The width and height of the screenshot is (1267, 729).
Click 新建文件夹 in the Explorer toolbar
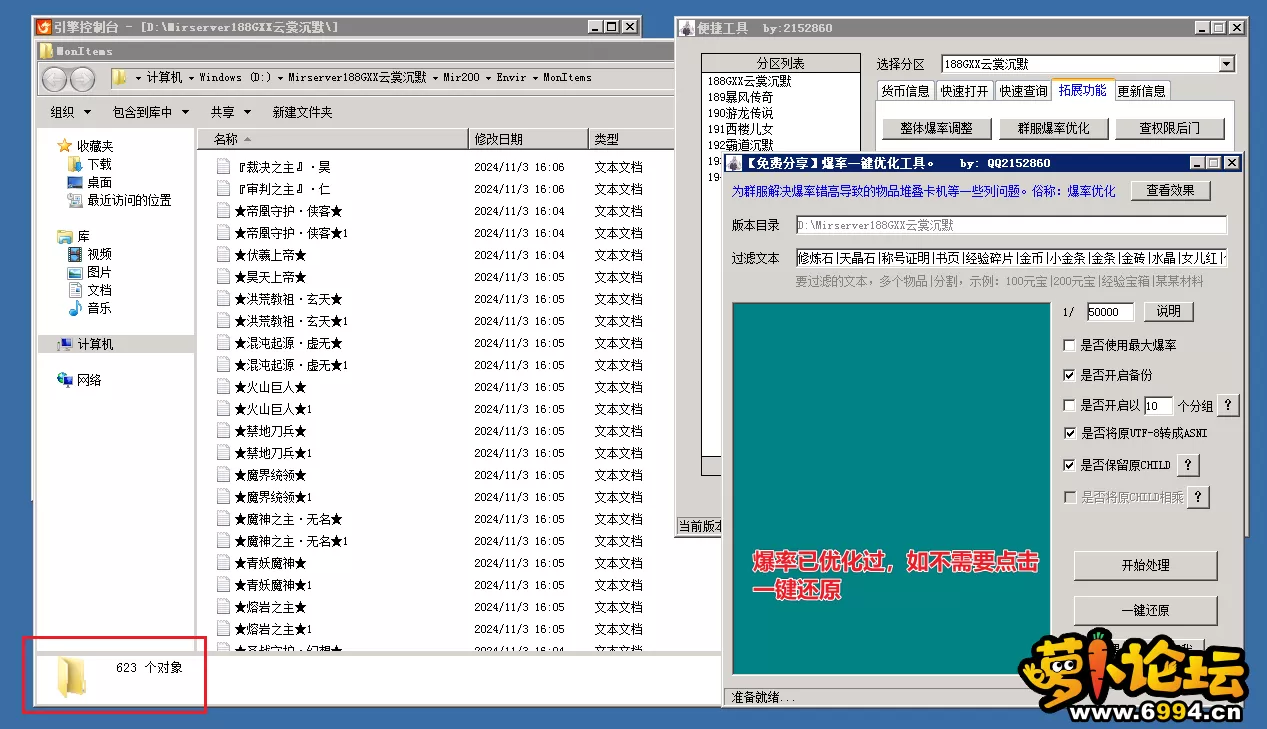302,112
